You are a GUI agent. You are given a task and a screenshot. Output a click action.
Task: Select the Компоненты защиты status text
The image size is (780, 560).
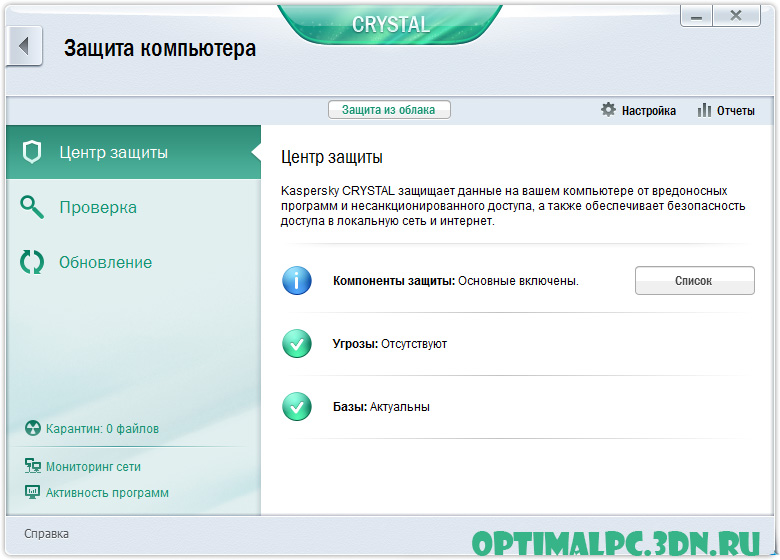tap(456, 281)
